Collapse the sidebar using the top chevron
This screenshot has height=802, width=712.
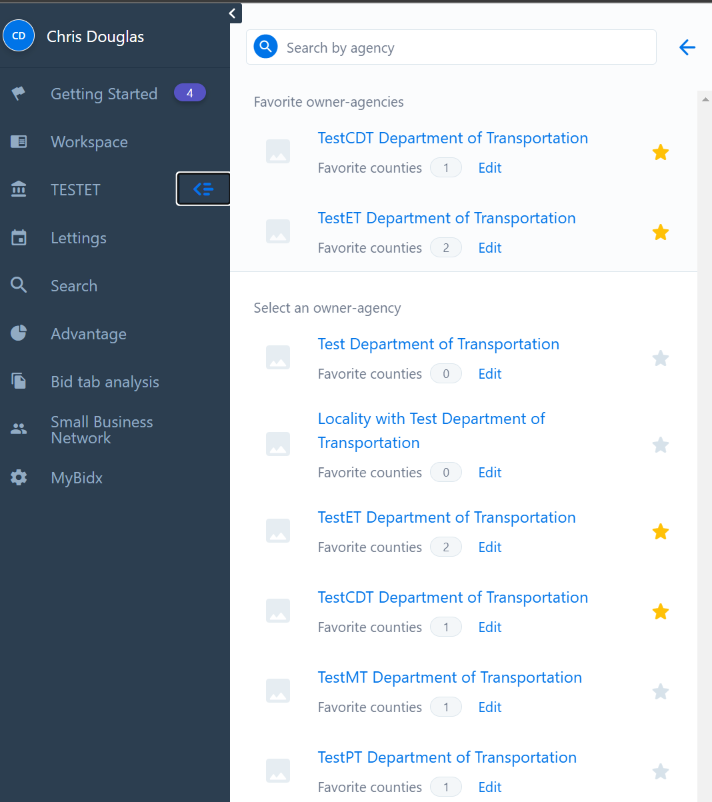click(x=233, y=13)
